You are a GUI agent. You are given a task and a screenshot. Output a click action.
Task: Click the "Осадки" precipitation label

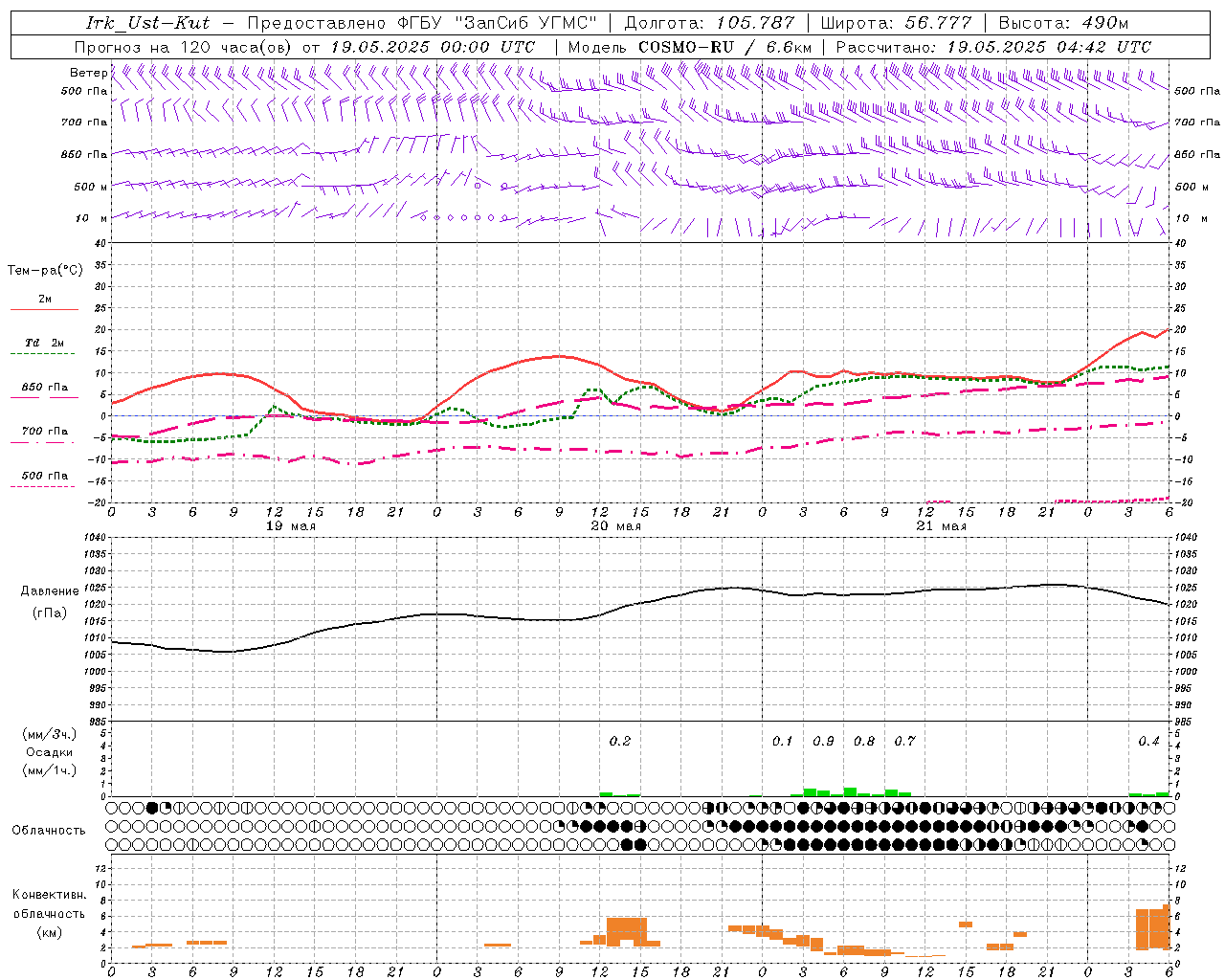pos(49,752)
